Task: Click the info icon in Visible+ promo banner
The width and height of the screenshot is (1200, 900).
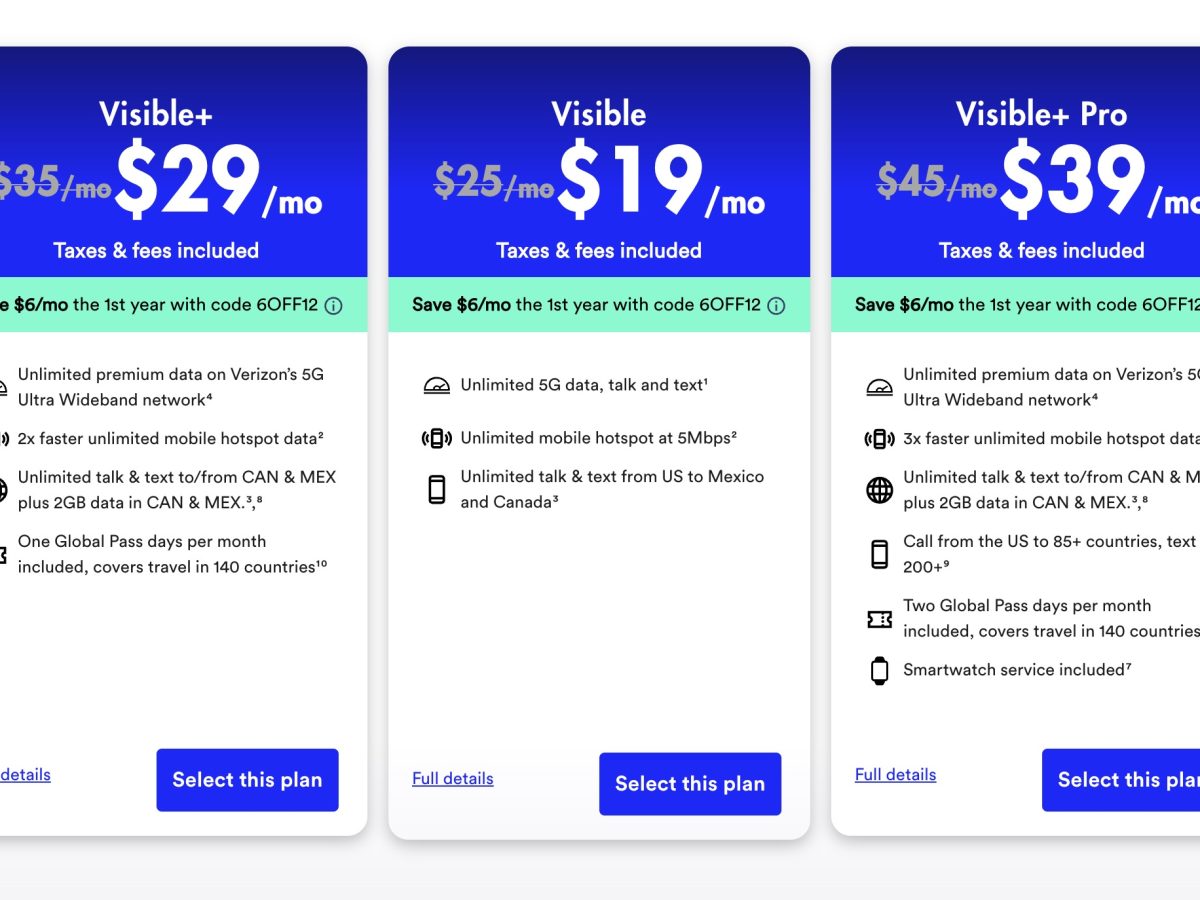Action: (334, 306)
